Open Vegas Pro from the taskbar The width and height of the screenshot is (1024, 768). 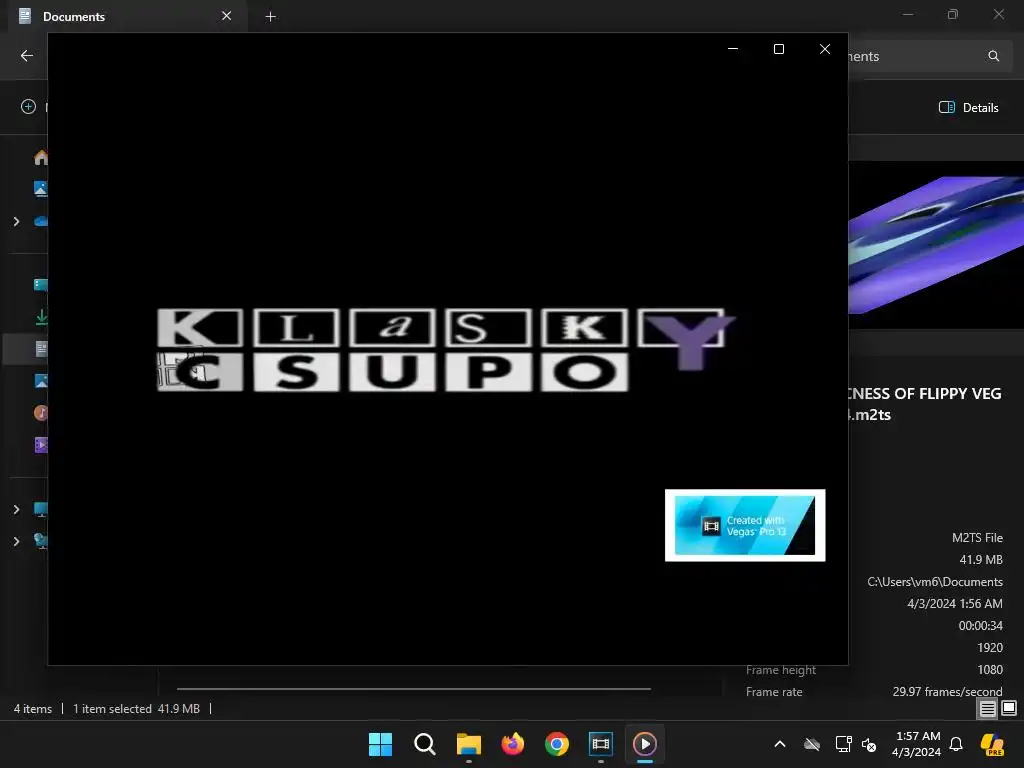(601, 744)
